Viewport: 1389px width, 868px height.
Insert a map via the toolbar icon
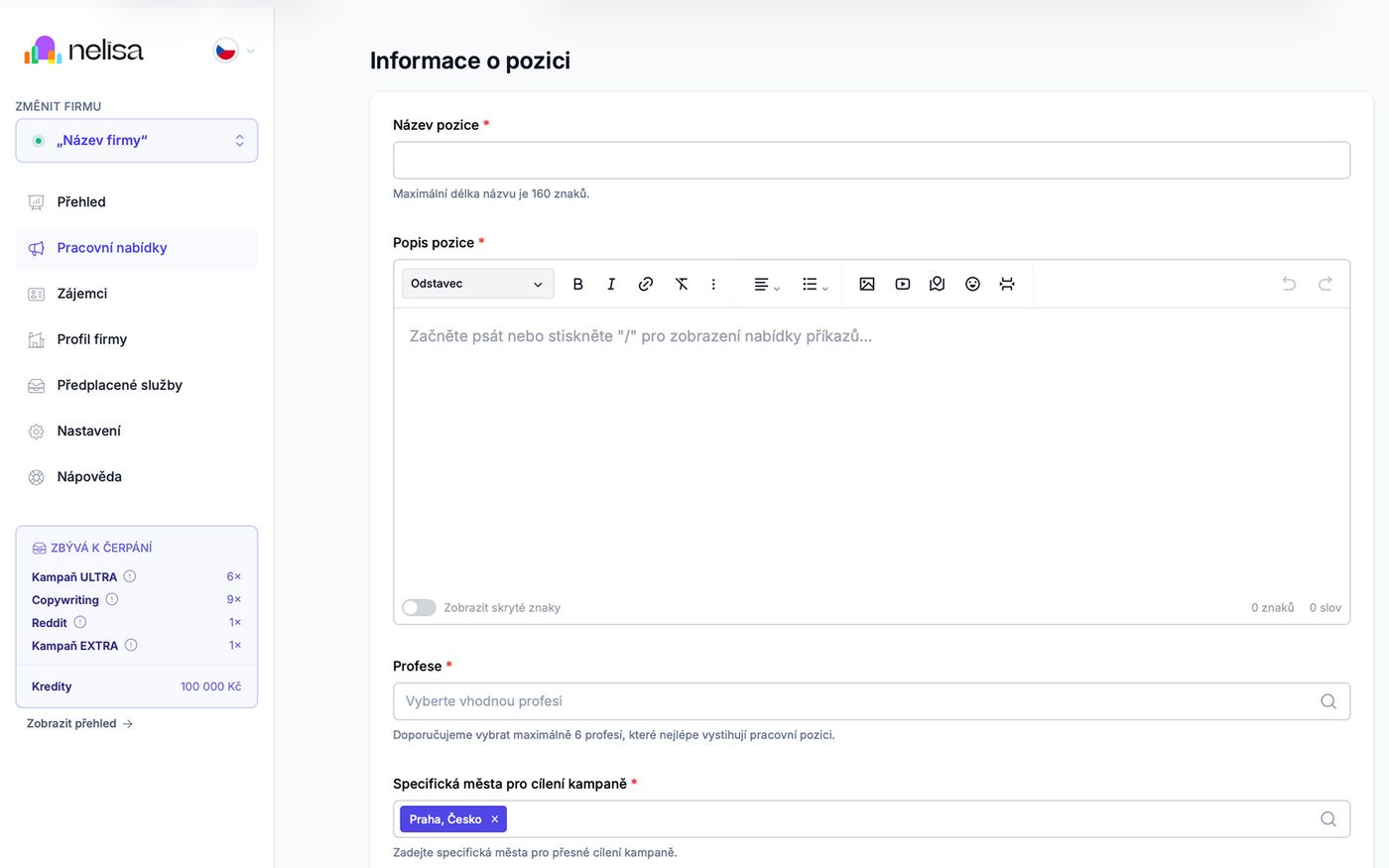[938, 284]
